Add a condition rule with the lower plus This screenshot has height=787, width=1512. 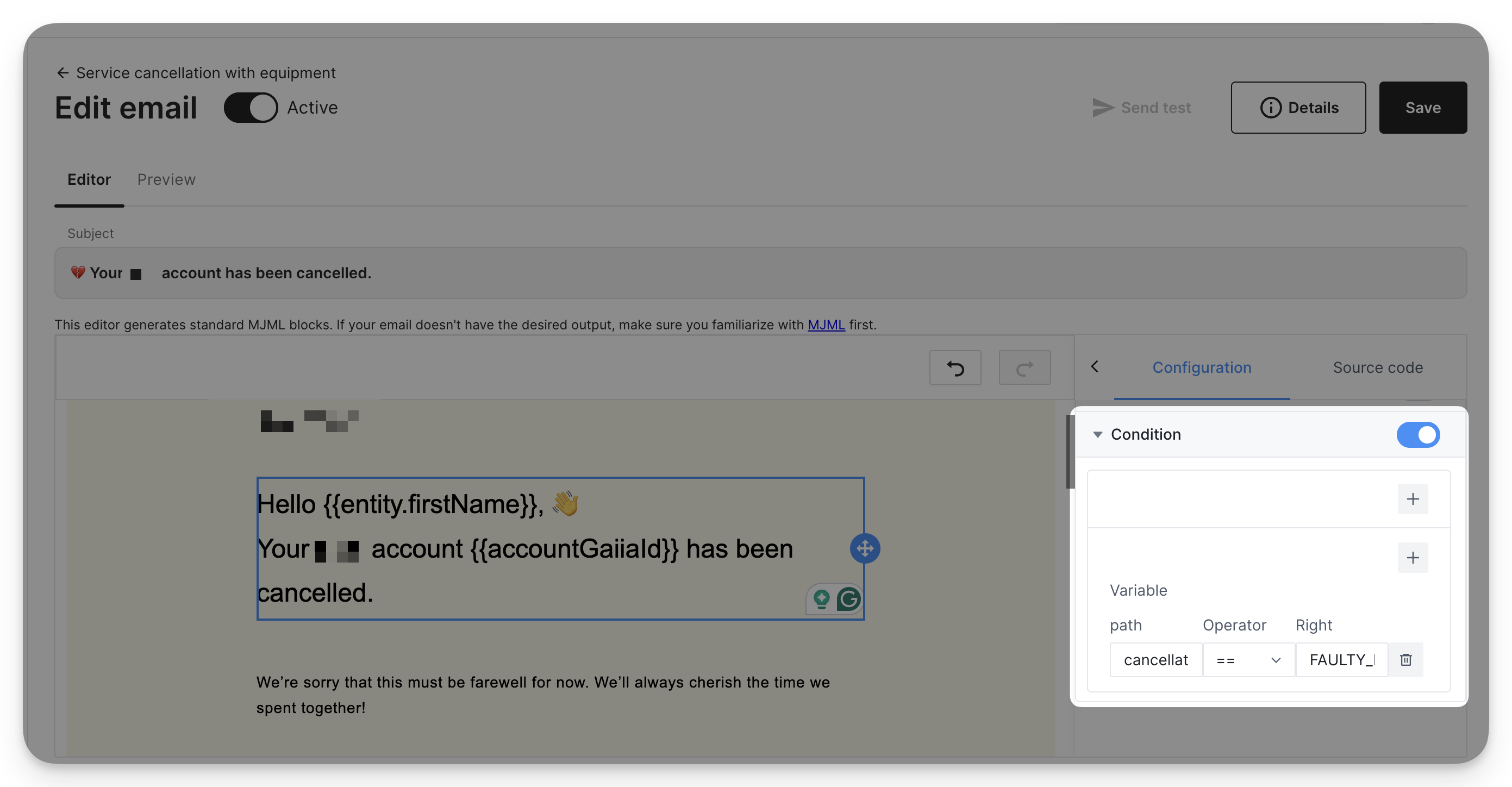tap(1412, 557)
